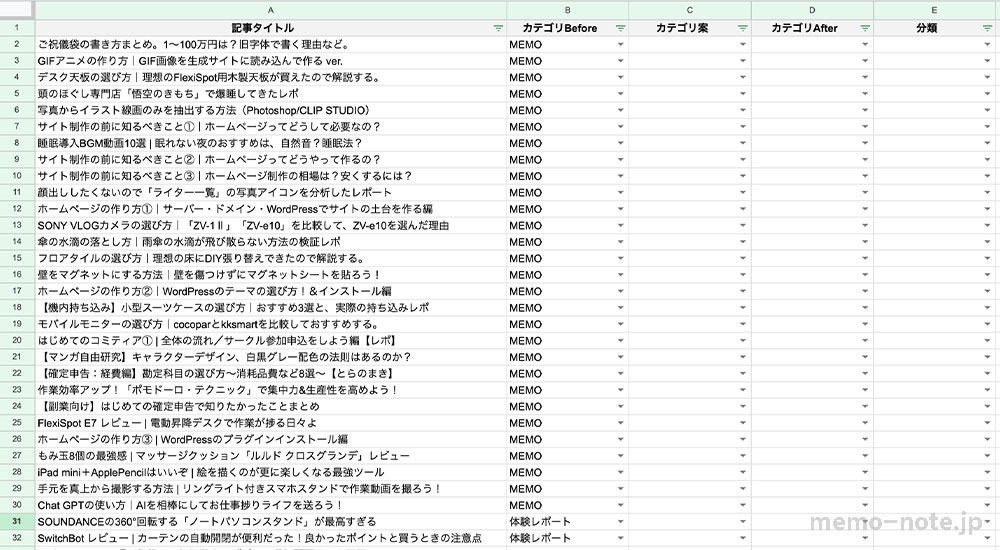
Task: Click the select-all corner box
Action: tap(17, 10)
